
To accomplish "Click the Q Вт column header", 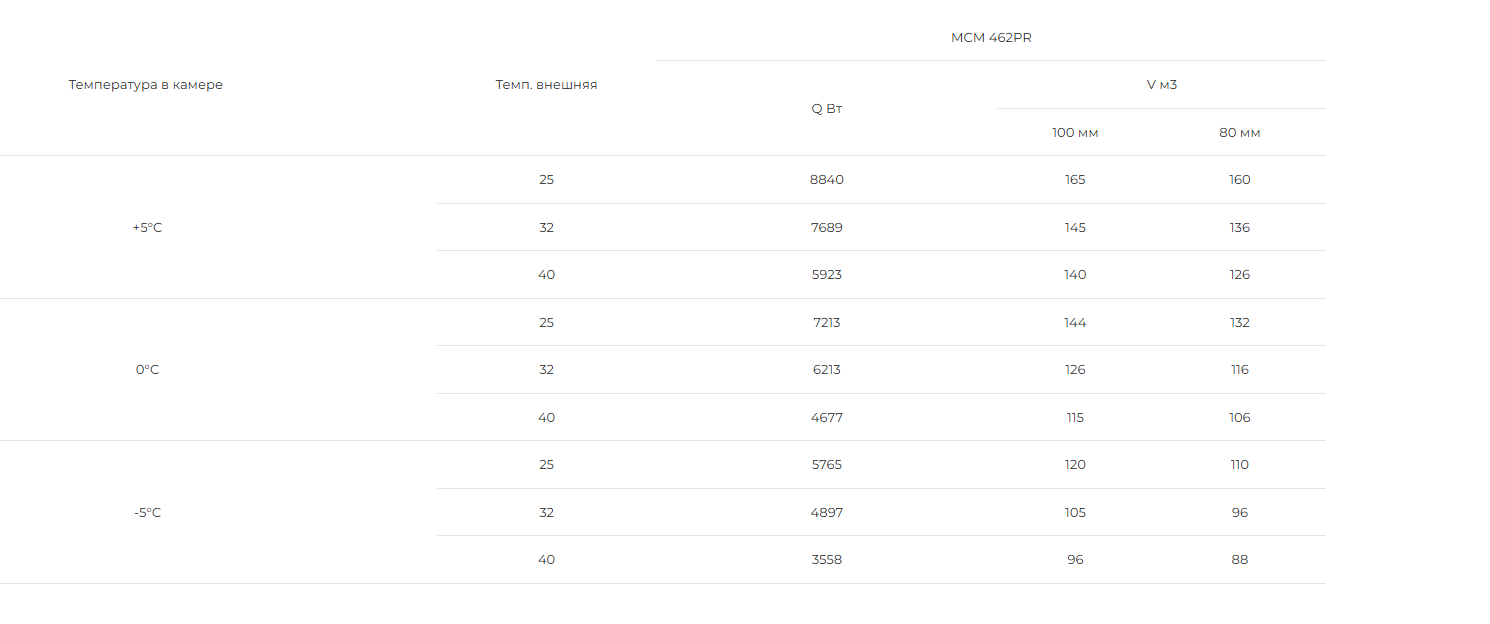I will pos(827,109).
